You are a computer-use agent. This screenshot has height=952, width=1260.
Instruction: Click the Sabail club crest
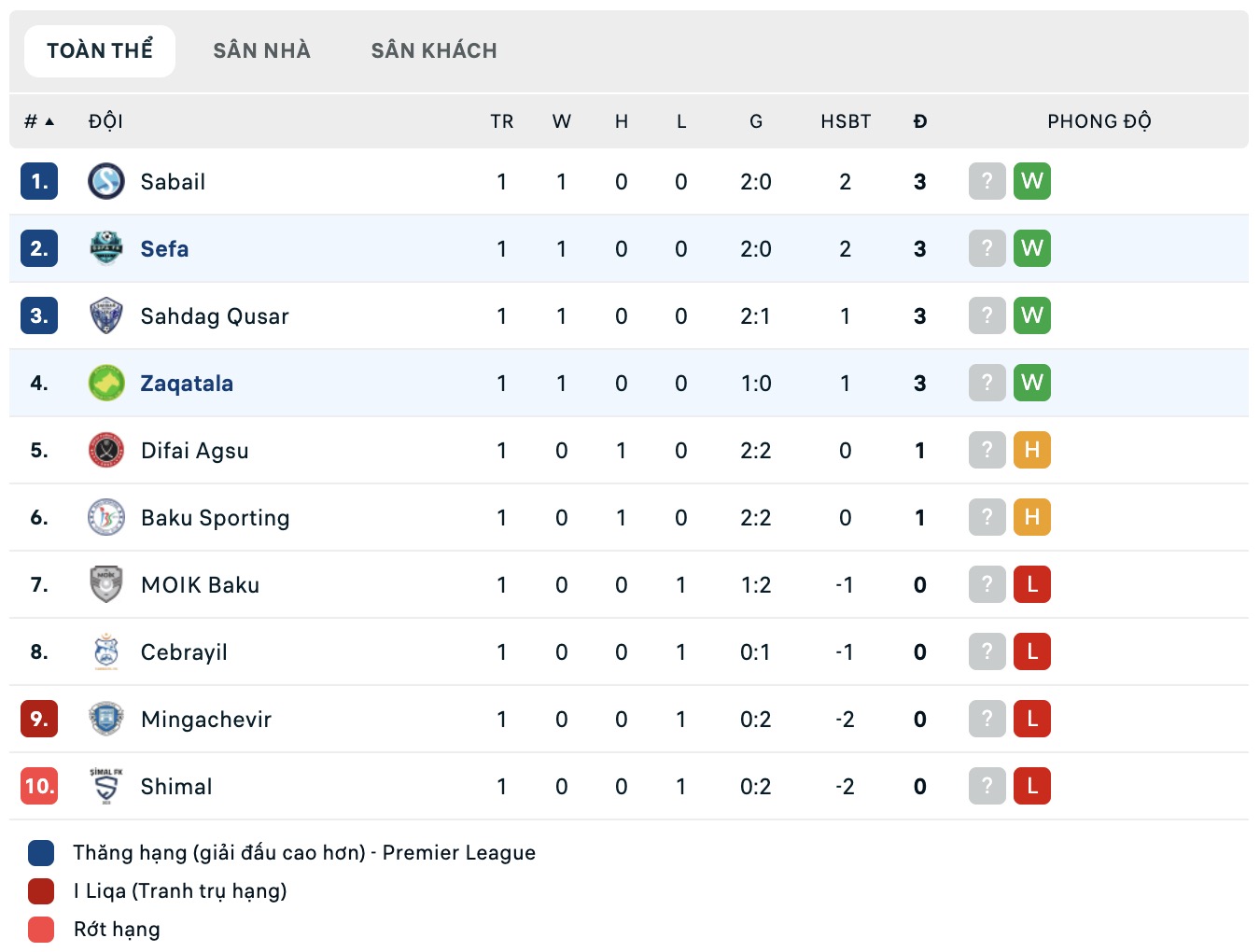105,181
